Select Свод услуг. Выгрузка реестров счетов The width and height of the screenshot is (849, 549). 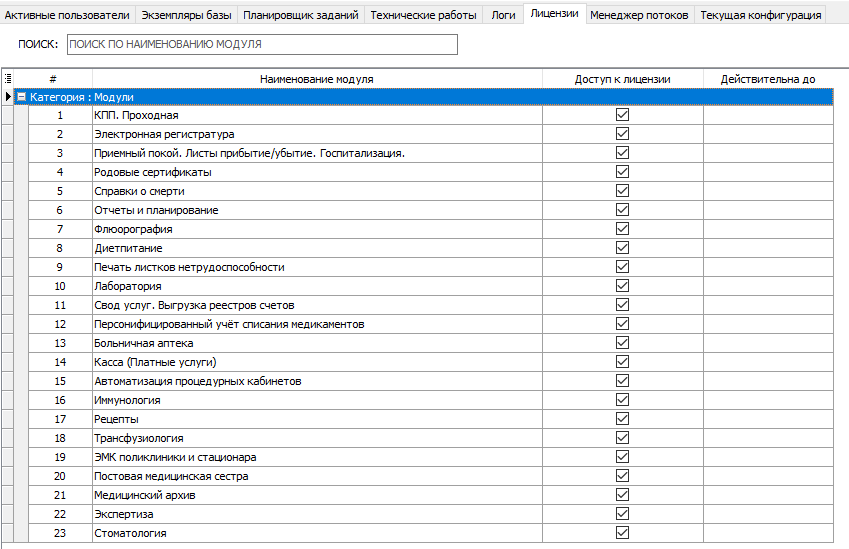click(317, 305)
